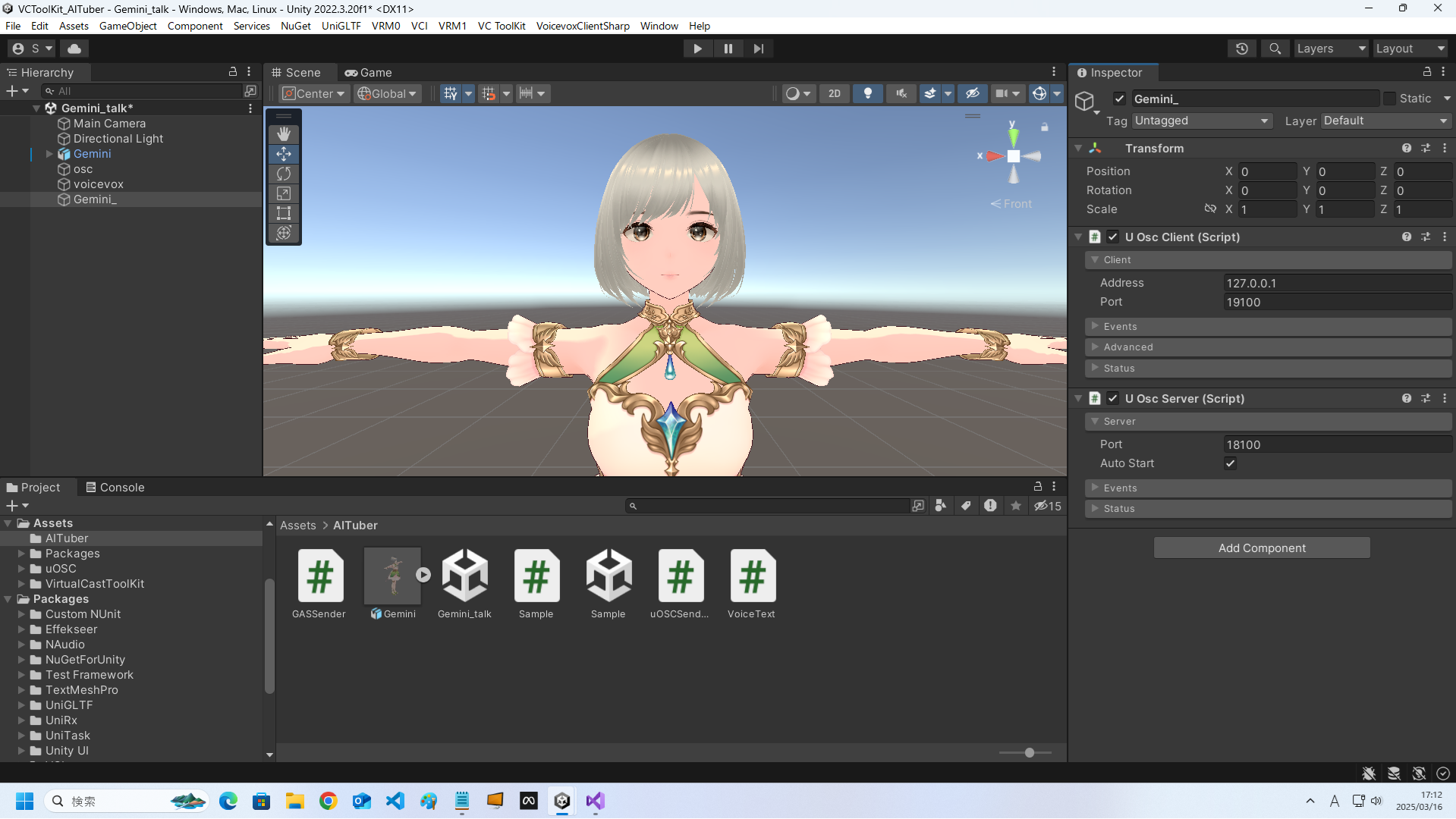Viewport: 1456px width, 819px height.
Task: Select the VoiceText script asset
Action: point(752,584)
